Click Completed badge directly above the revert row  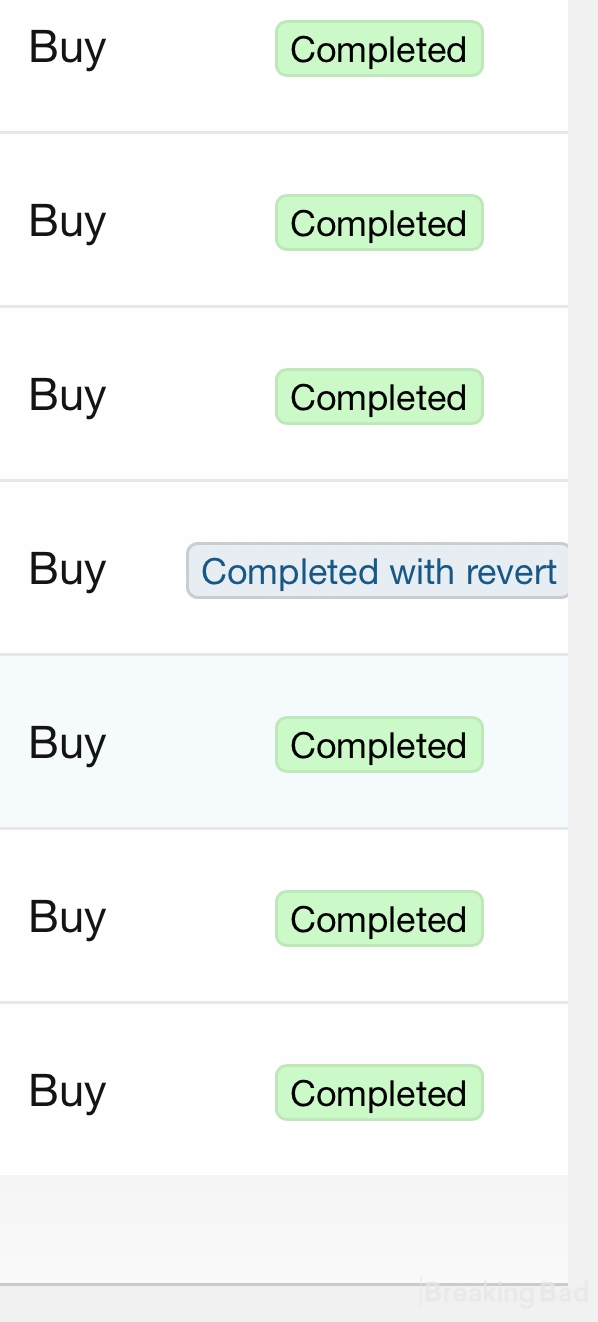click(379, 397)
